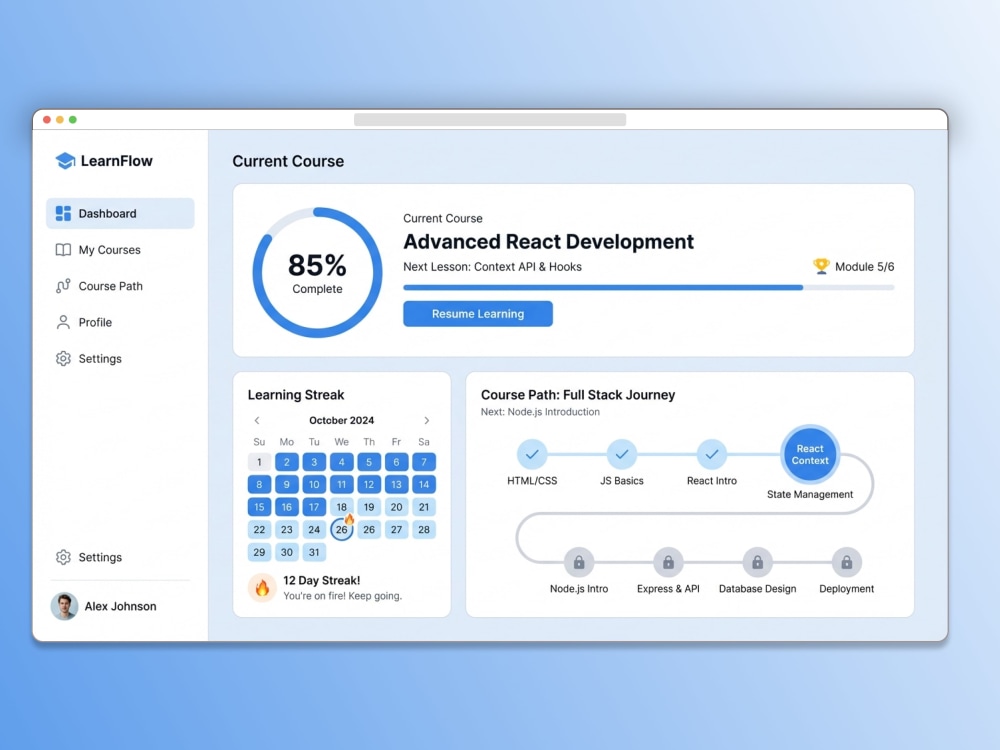The height and width of the screenshot is (750, 1000).
Task: Click the gear icon below Profile
Action: [x=63, y=358]
